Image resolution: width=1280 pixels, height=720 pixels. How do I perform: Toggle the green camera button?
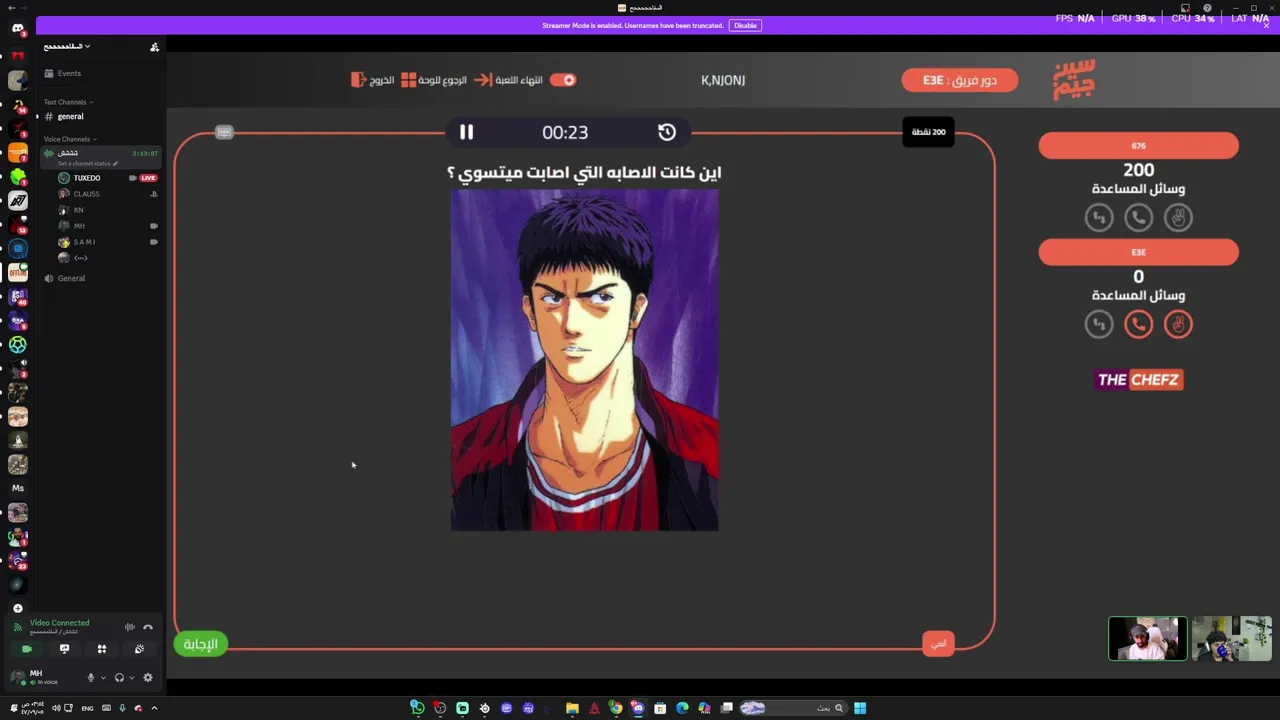coord(27,649)
